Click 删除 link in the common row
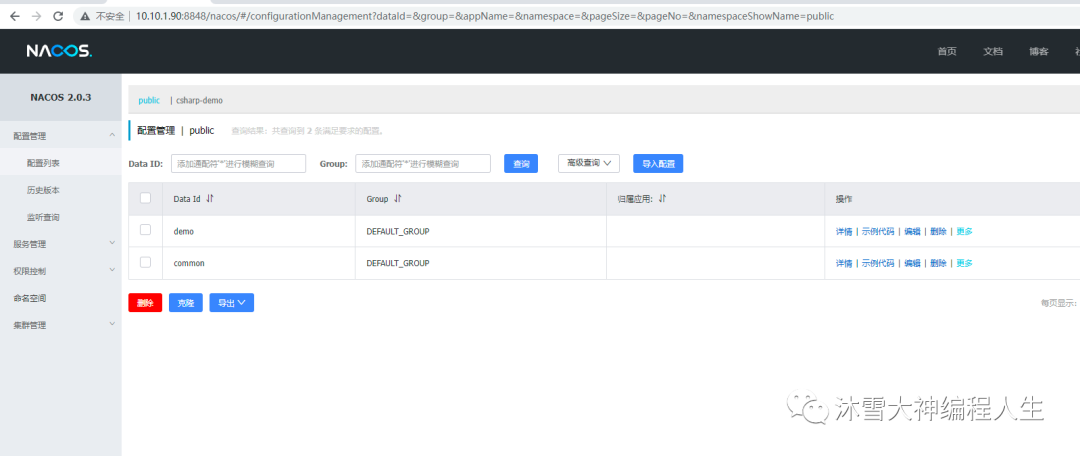The width and height of the screenshot is (1080, 456). click(x=938, y=264)
